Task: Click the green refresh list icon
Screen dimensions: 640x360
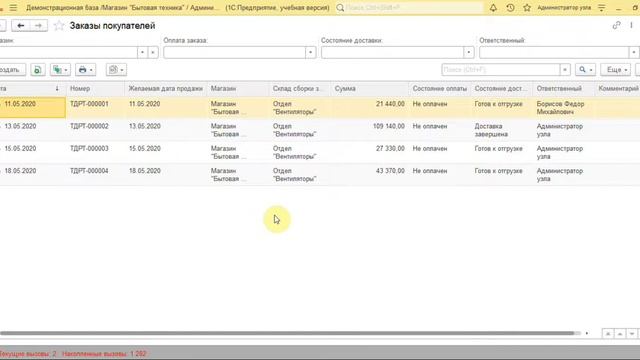Action: [38, 70]
